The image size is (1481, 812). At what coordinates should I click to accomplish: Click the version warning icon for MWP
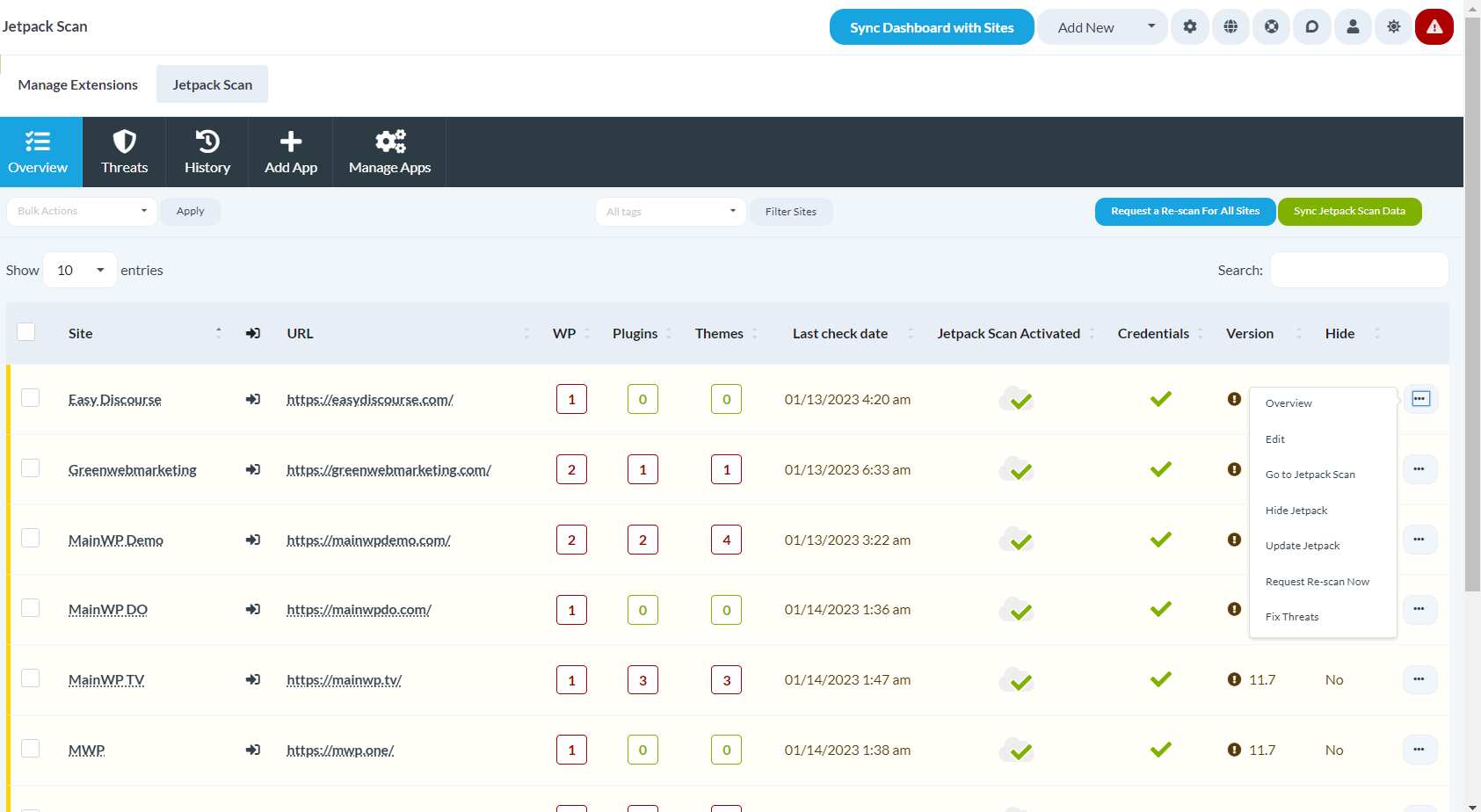(x=1234, y=750)
